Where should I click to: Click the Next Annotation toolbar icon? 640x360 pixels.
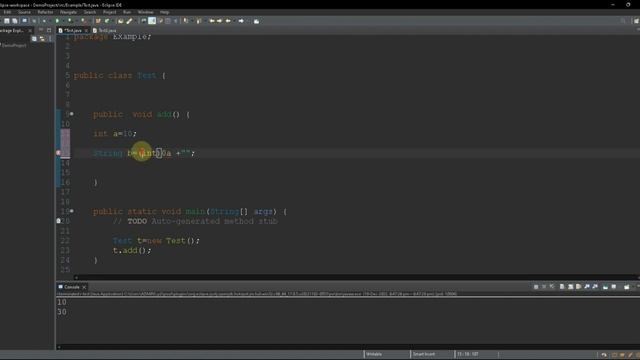[x=186, y=21]
